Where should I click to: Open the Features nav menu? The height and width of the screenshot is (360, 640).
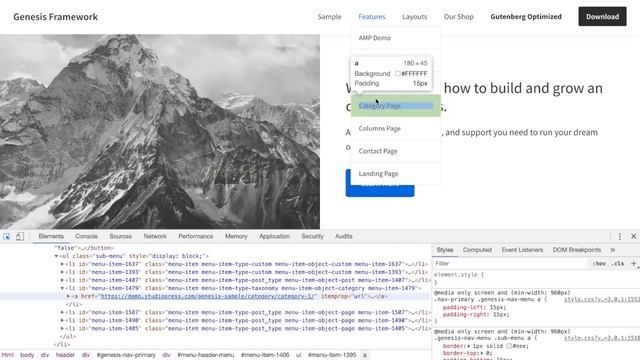(x=372, y=17)
